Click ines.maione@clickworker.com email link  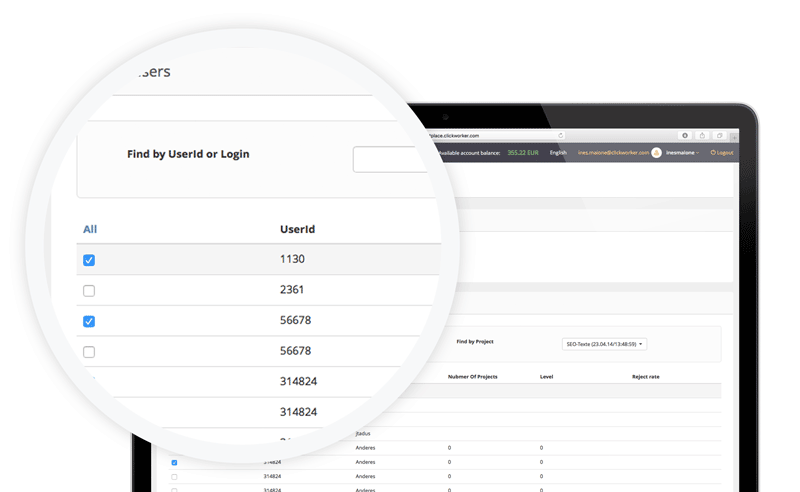(x=613, y=153)
